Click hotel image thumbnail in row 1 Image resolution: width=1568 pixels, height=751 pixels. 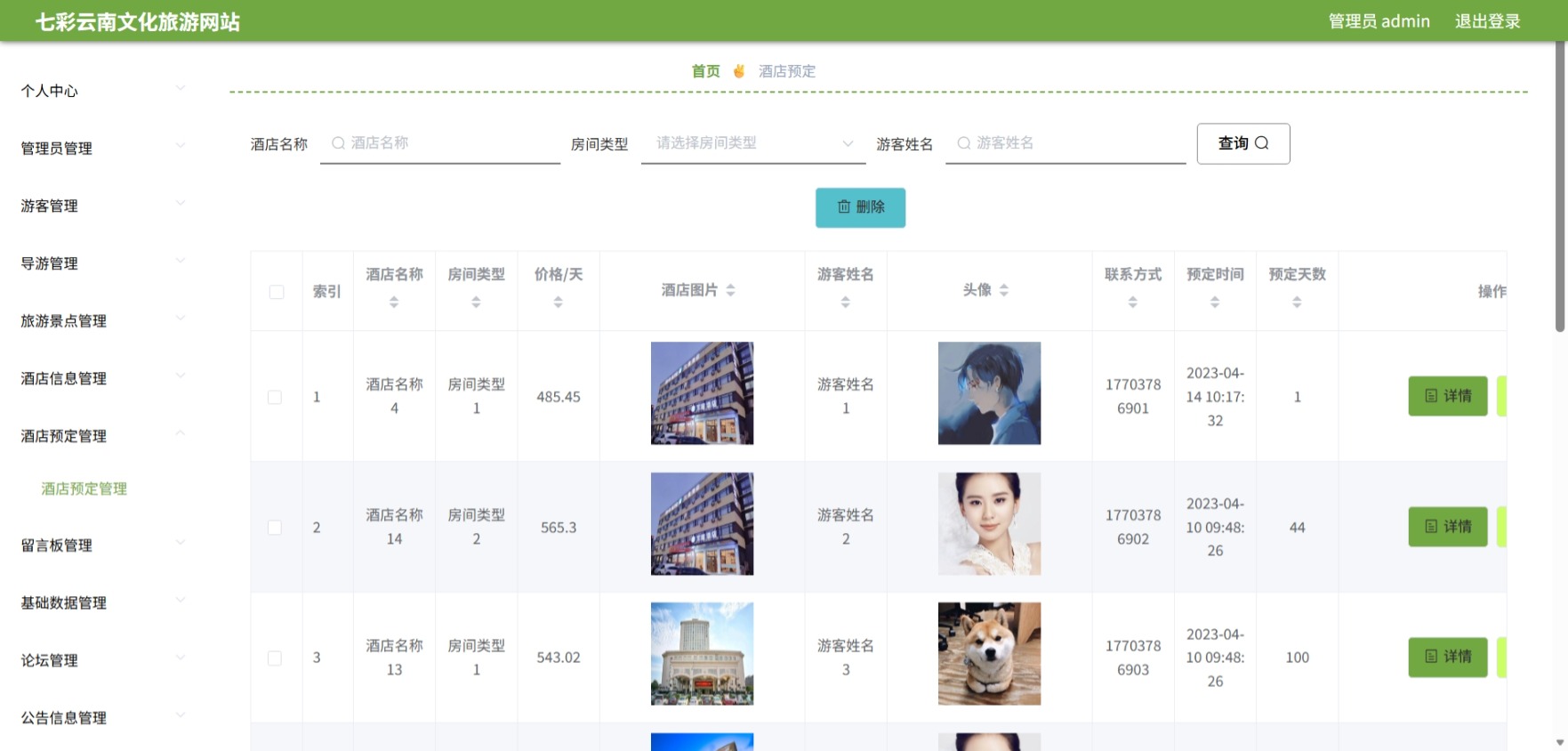(x=702, y=393)
